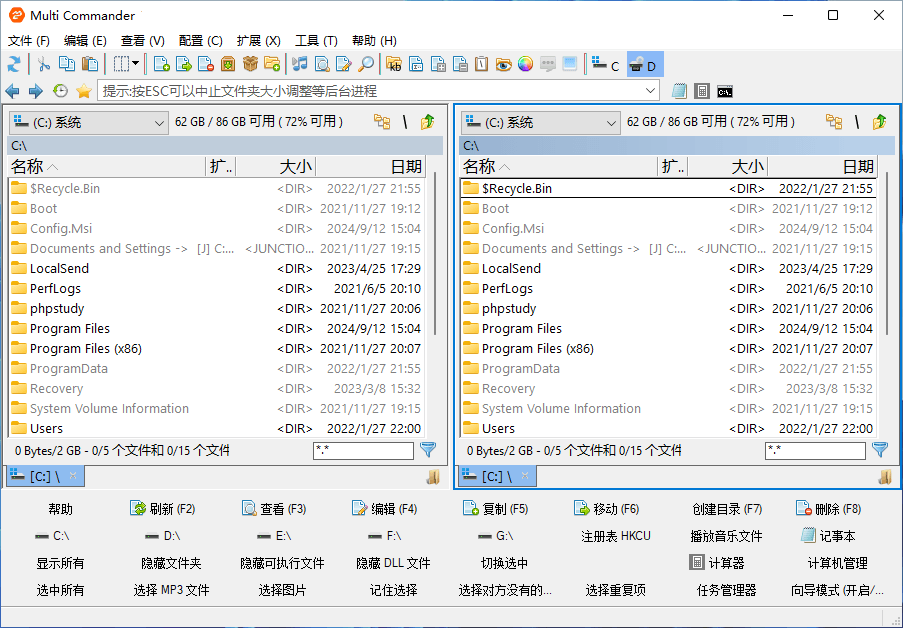
Task: Toggle 隐藏可执行文件 button
Action: pyautogui.click(x=282, y=563)
